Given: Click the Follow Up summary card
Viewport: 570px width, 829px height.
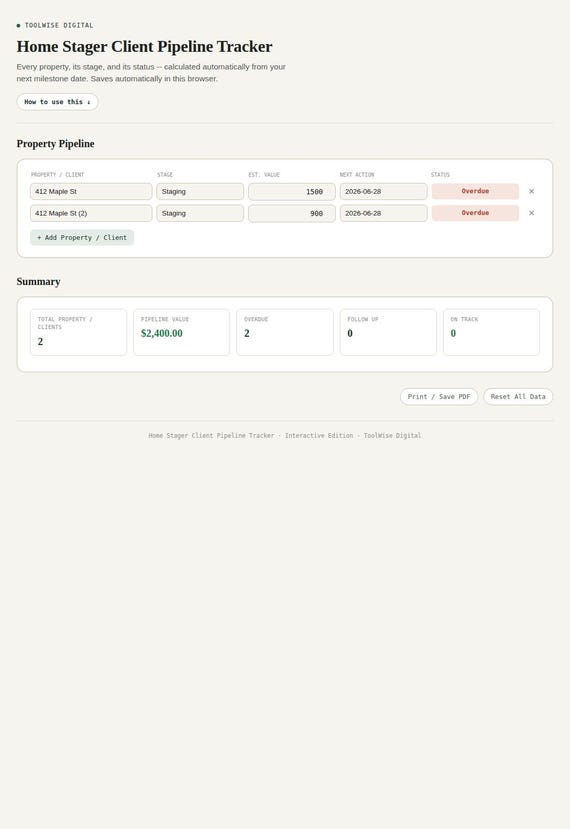Looking at the screenshot, I should [x=388, y=332].
